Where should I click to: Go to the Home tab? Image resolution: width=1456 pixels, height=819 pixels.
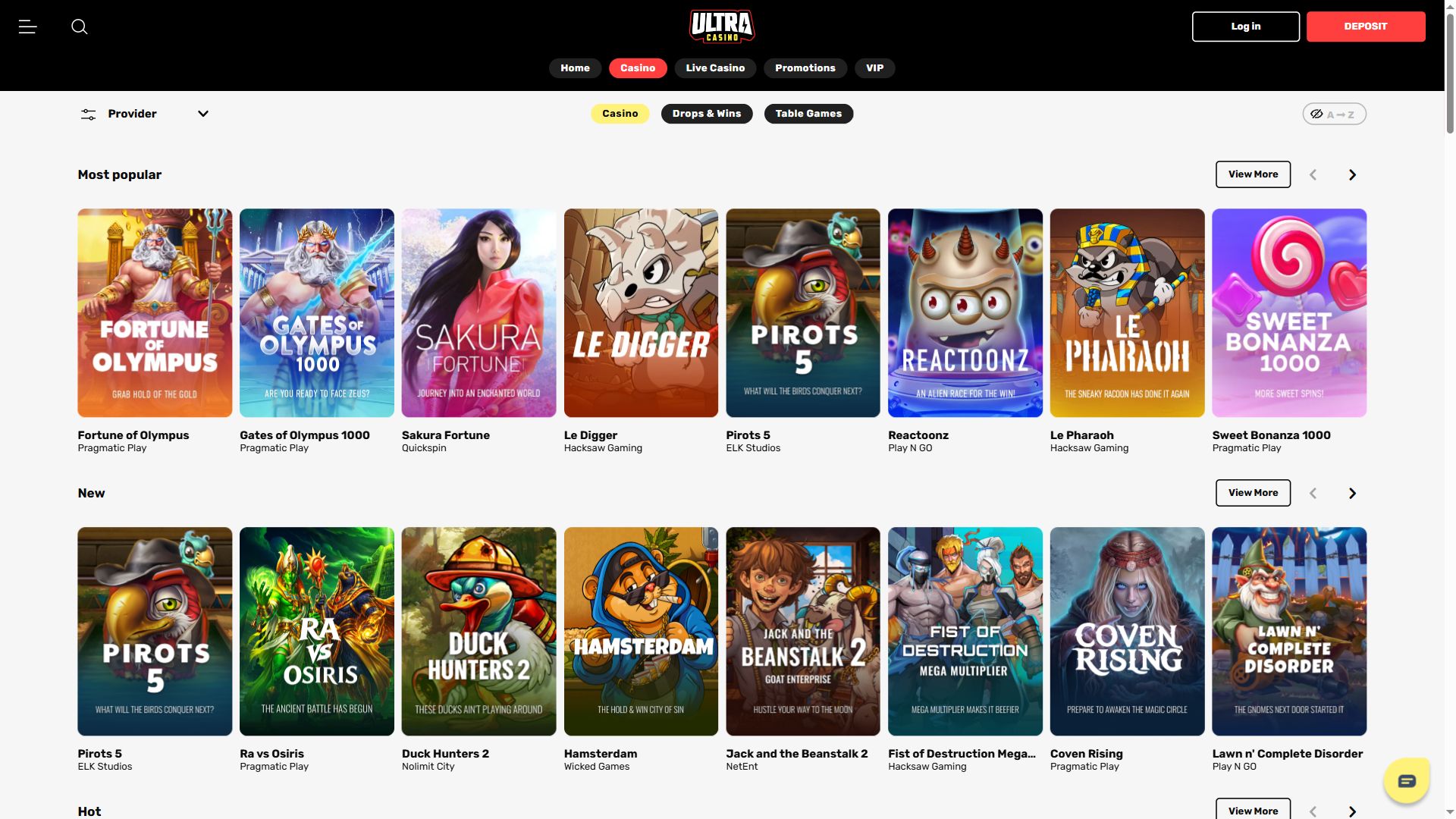[575, 68]
